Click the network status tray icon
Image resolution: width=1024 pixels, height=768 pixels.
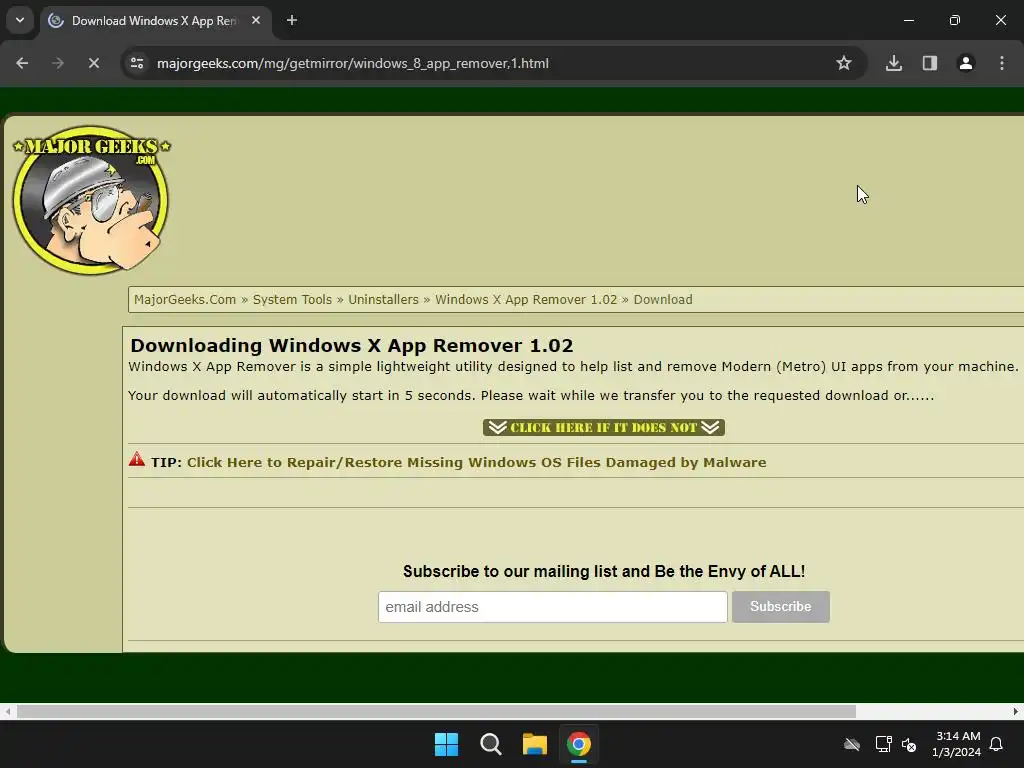[884, 744]
